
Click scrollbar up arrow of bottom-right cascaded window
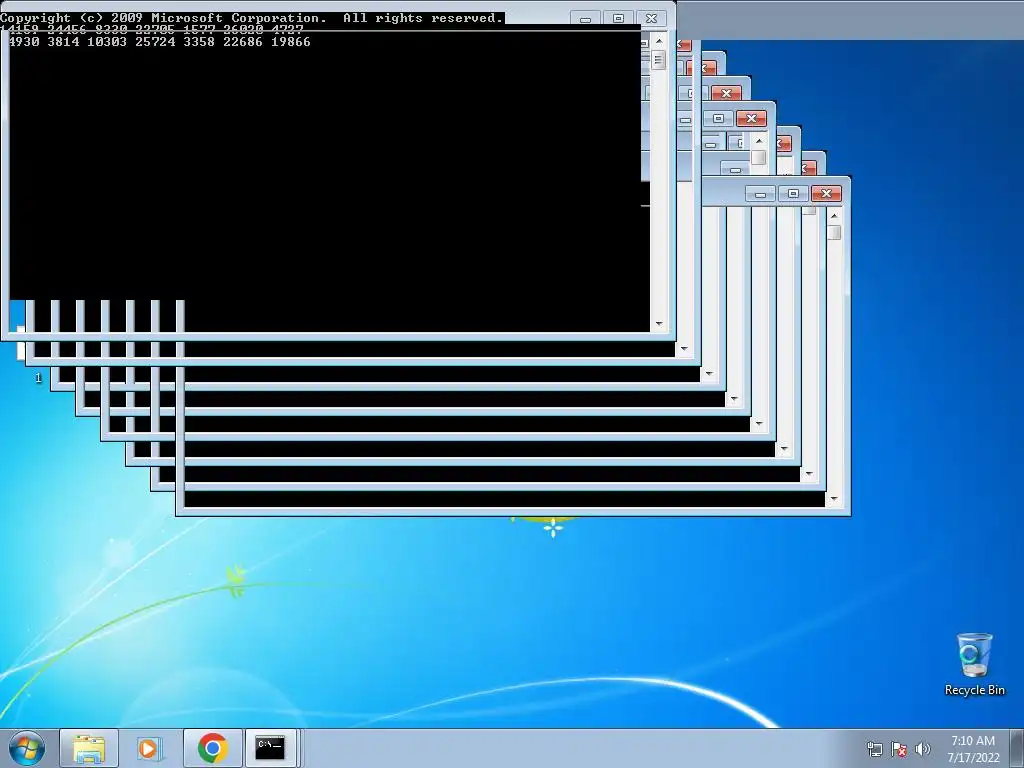pos(834,216)
